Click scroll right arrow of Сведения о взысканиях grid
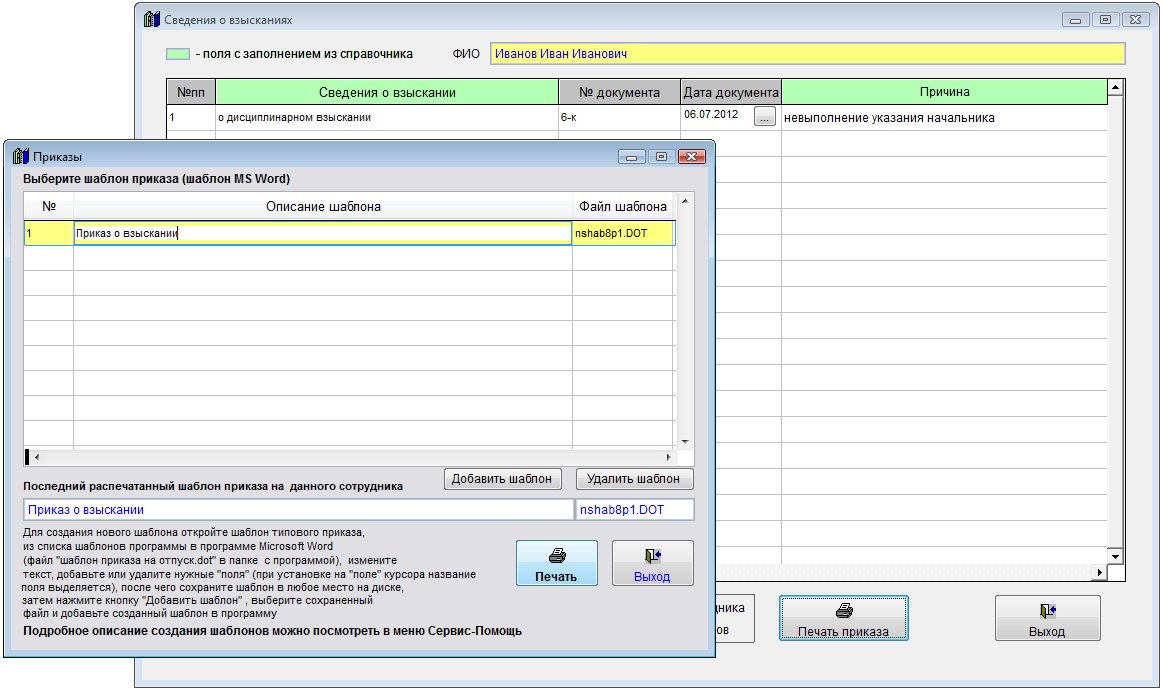The height and width of the screenshot is (688, 1161). (x=1099, y=572)
